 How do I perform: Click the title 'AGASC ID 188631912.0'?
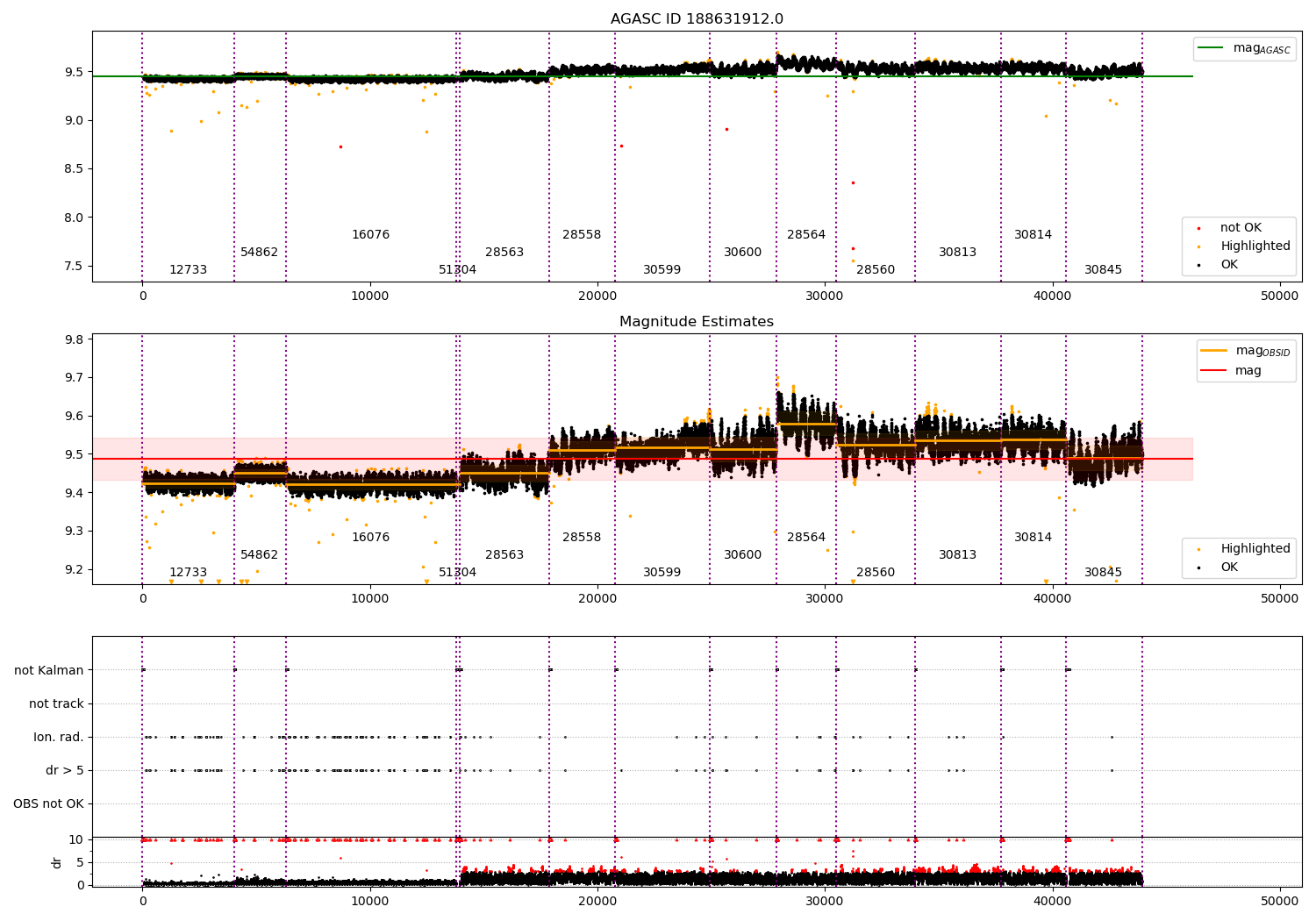click(697, 19)
